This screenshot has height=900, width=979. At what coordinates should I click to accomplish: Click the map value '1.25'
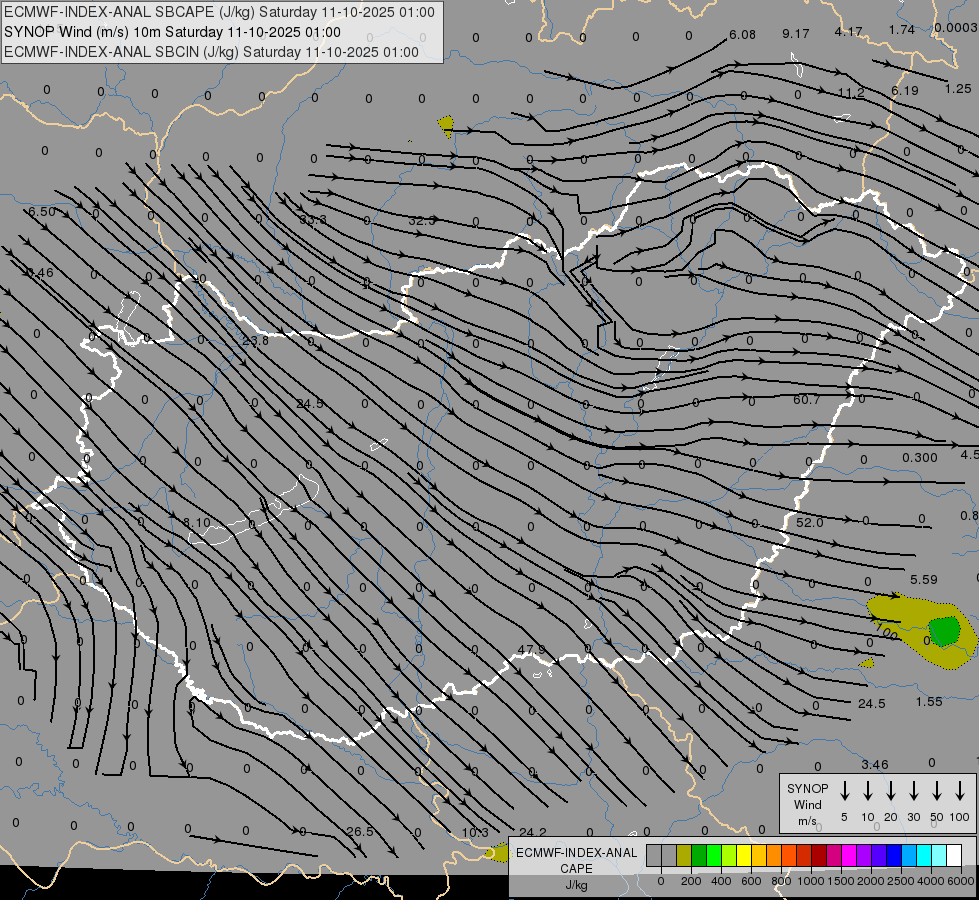(958, 89)
